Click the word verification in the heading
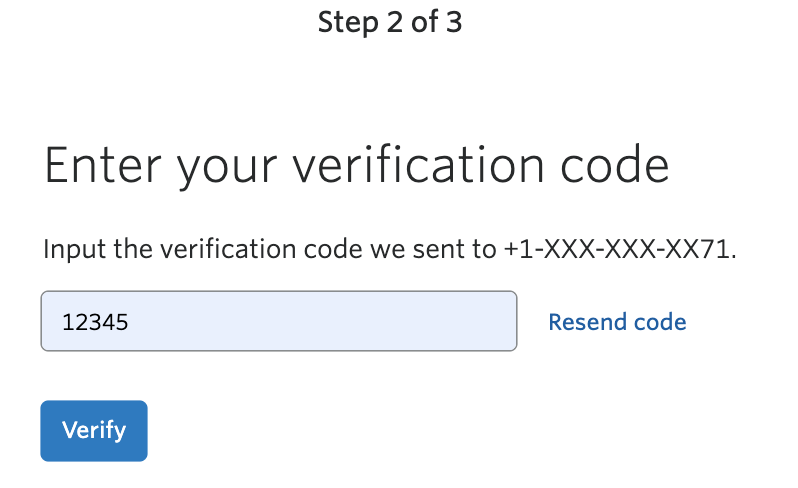This screenshot has height=488, width=798. click(418, 166)
